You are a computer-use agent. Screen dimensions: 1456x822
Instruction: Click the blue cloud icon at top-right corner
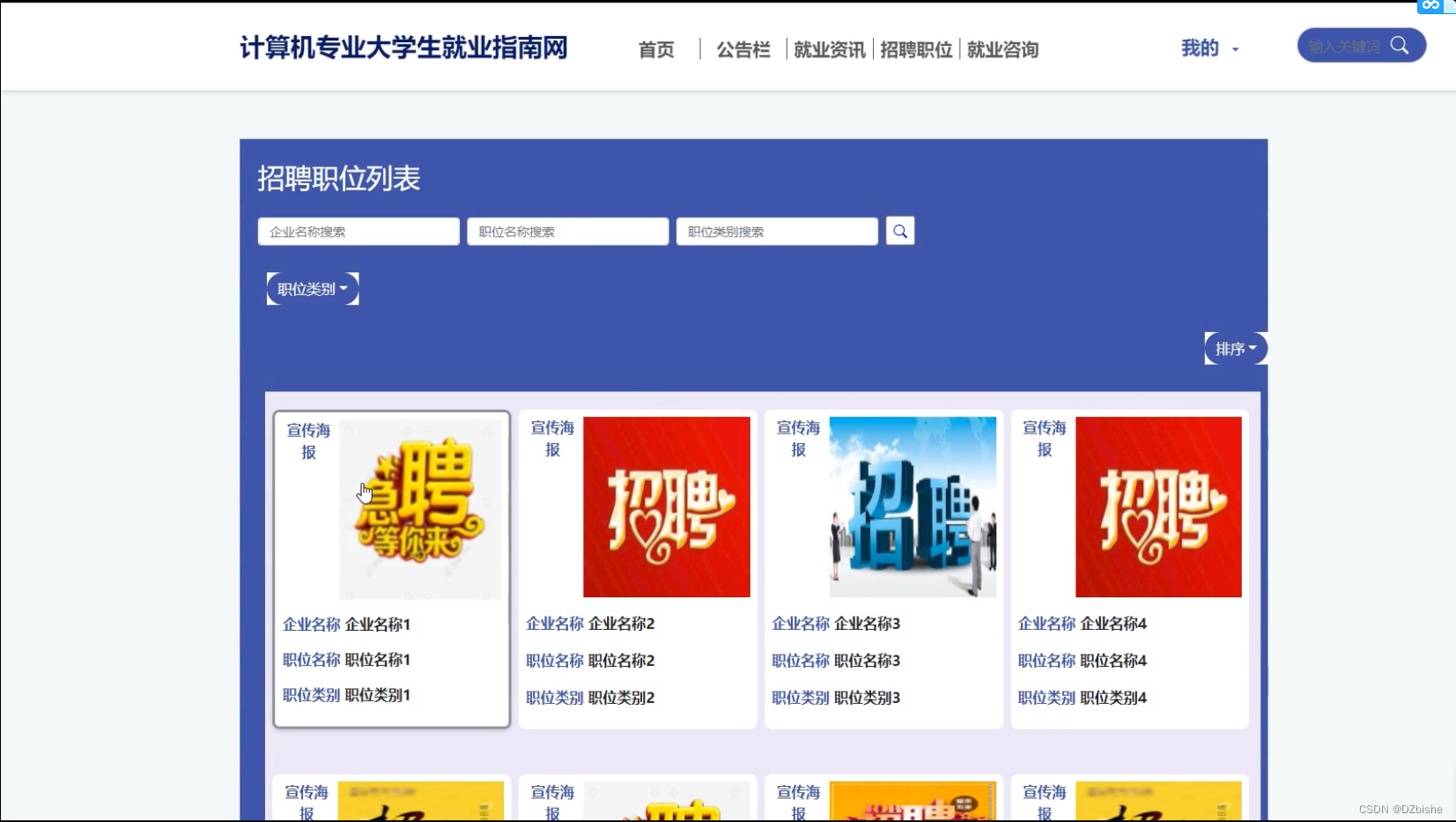[x=1431, y=5]
